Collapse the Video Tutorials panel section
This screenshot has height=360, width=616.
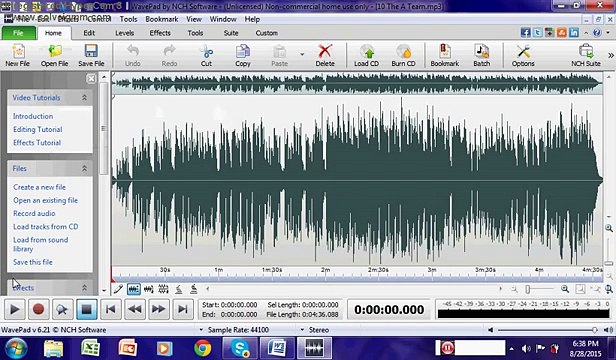pos(84,97)
